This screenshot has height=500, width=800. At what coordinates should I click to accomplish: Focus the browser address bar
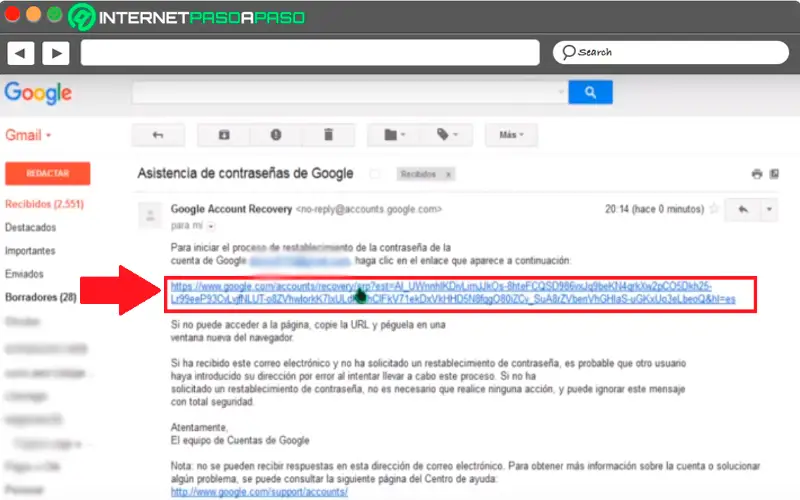[x=310, y=53]
